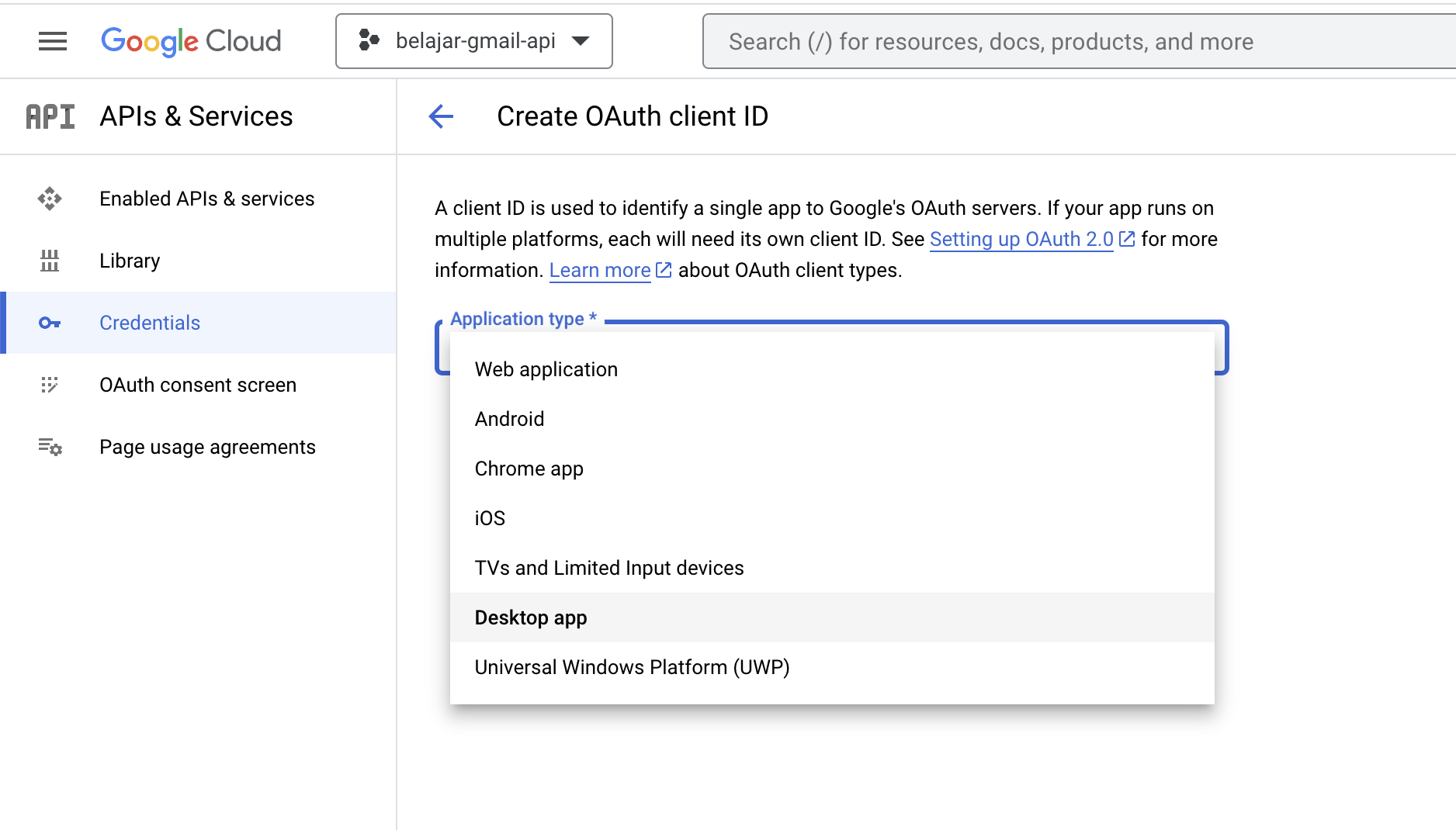1456x830 pixels.
Task: Select Android application type
Action: [832, 419]
